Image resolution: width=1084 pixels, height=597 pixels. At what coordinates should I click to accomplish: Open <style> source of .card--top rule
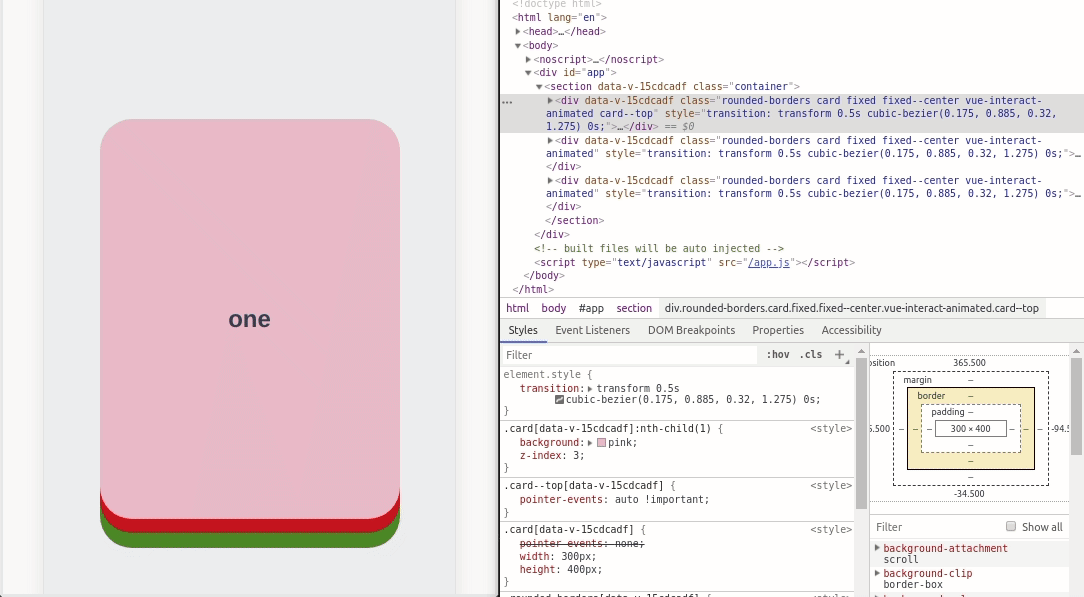point(831,486)
